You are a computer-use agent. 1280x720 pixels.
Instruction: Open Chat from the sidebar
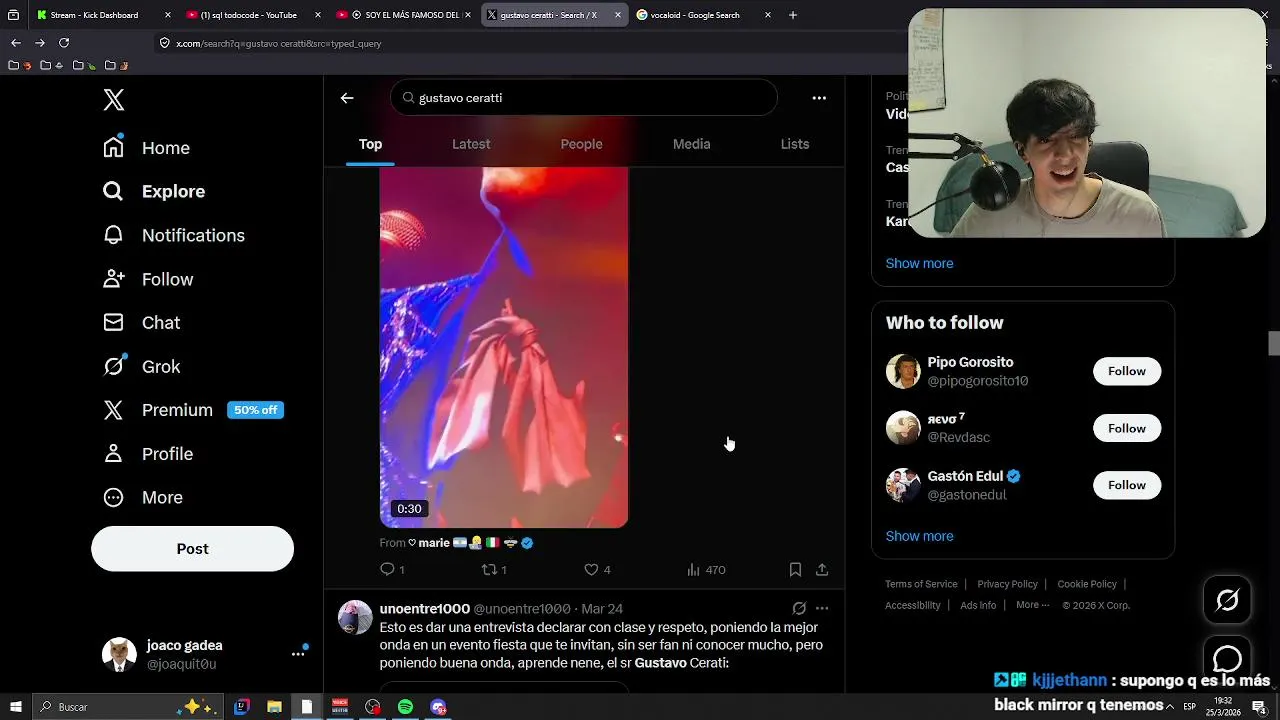point(142,323)
